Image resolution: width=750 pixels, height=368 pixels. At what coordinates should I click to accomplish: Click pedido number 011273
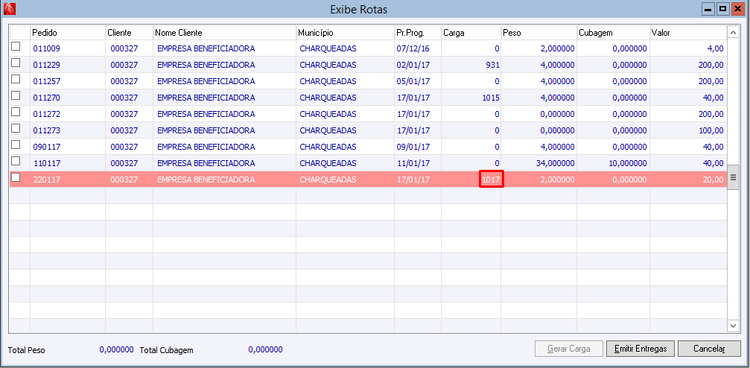click(x=46, y=131)
